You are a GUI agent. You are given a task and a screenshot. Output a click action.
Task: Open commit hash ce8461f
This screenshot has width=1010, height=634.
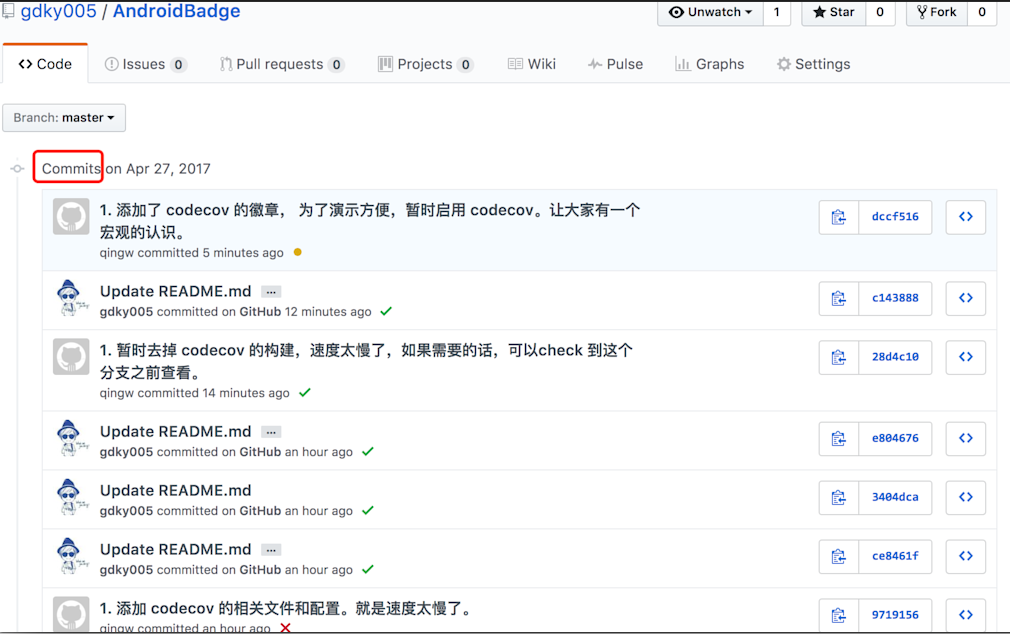pyautogui.click(x=895, y=556)
